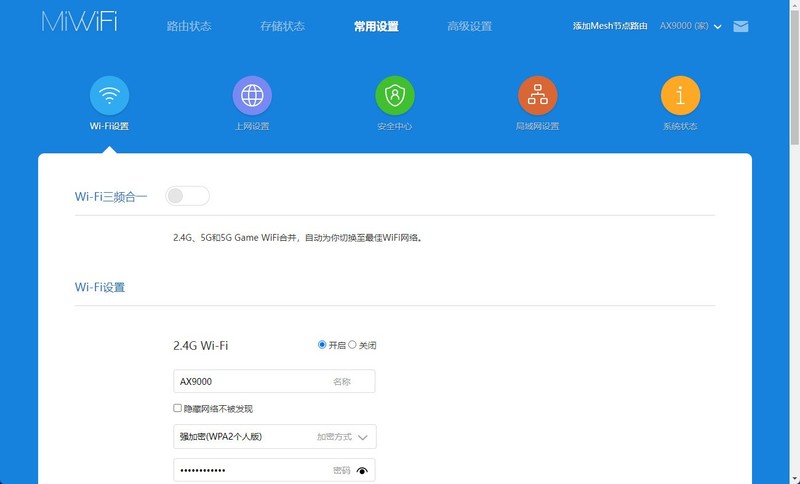Screen dimensions: 800x484
Task: Expand the AX9000 (家) router dropdown
Action: point(690,26)
